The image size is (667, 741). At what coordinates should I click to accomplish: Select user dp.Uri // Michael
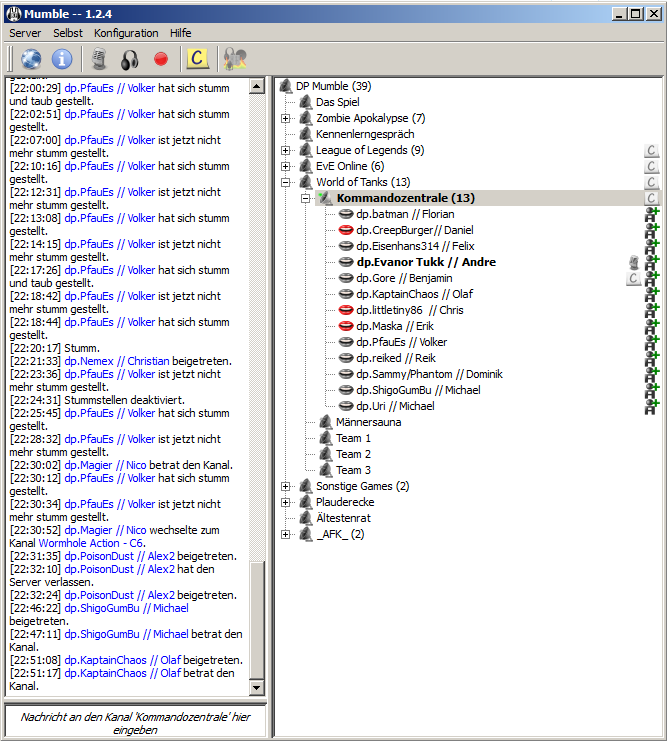(x=395, y=406)
